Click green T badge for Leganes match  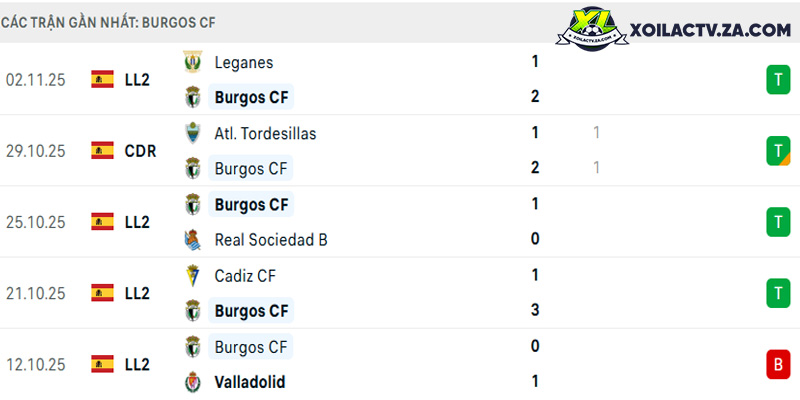point(778,80)
